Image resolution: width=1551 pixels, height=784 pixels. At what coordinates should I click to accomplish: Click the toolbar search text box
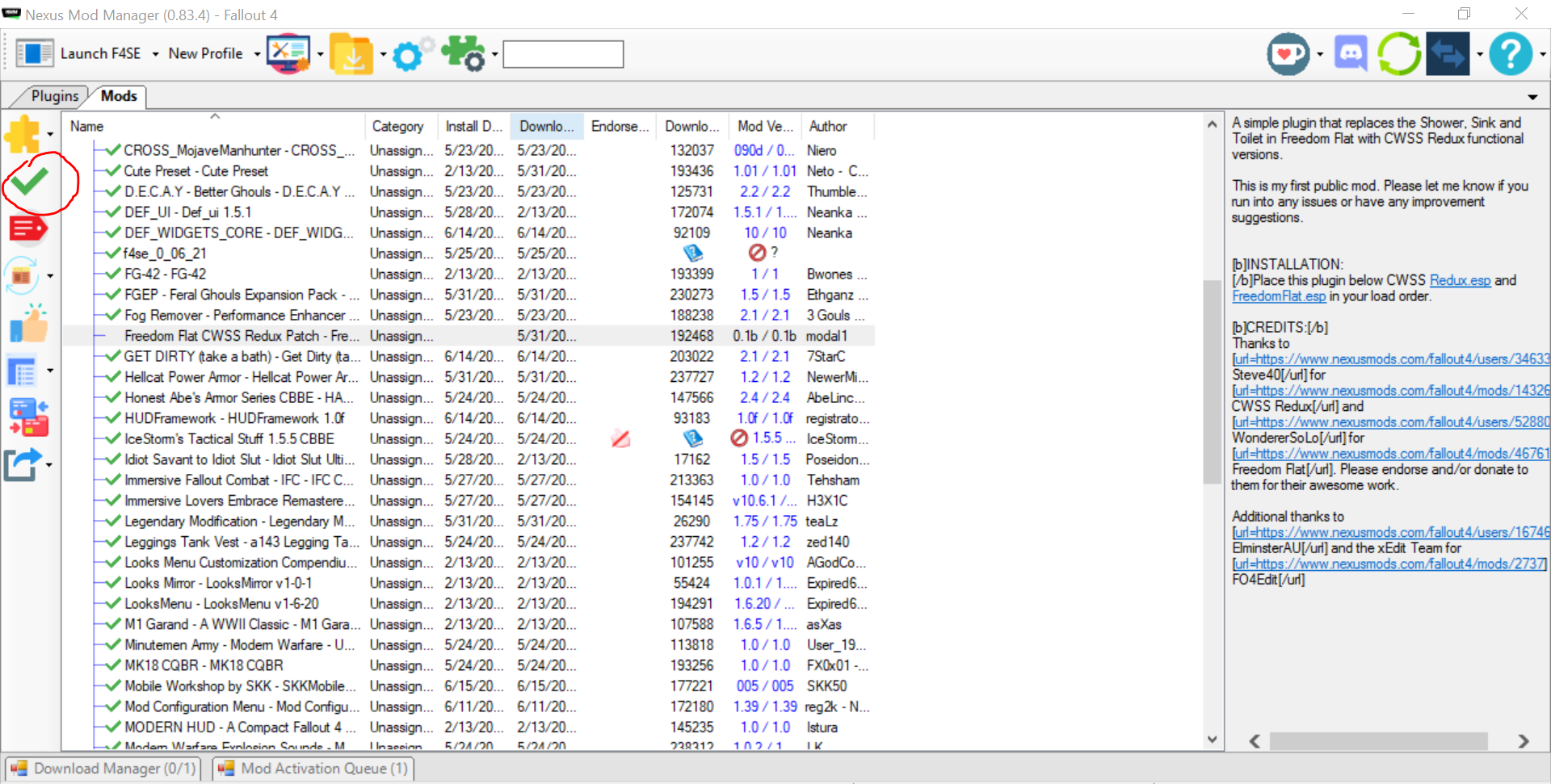pos(563,55)
